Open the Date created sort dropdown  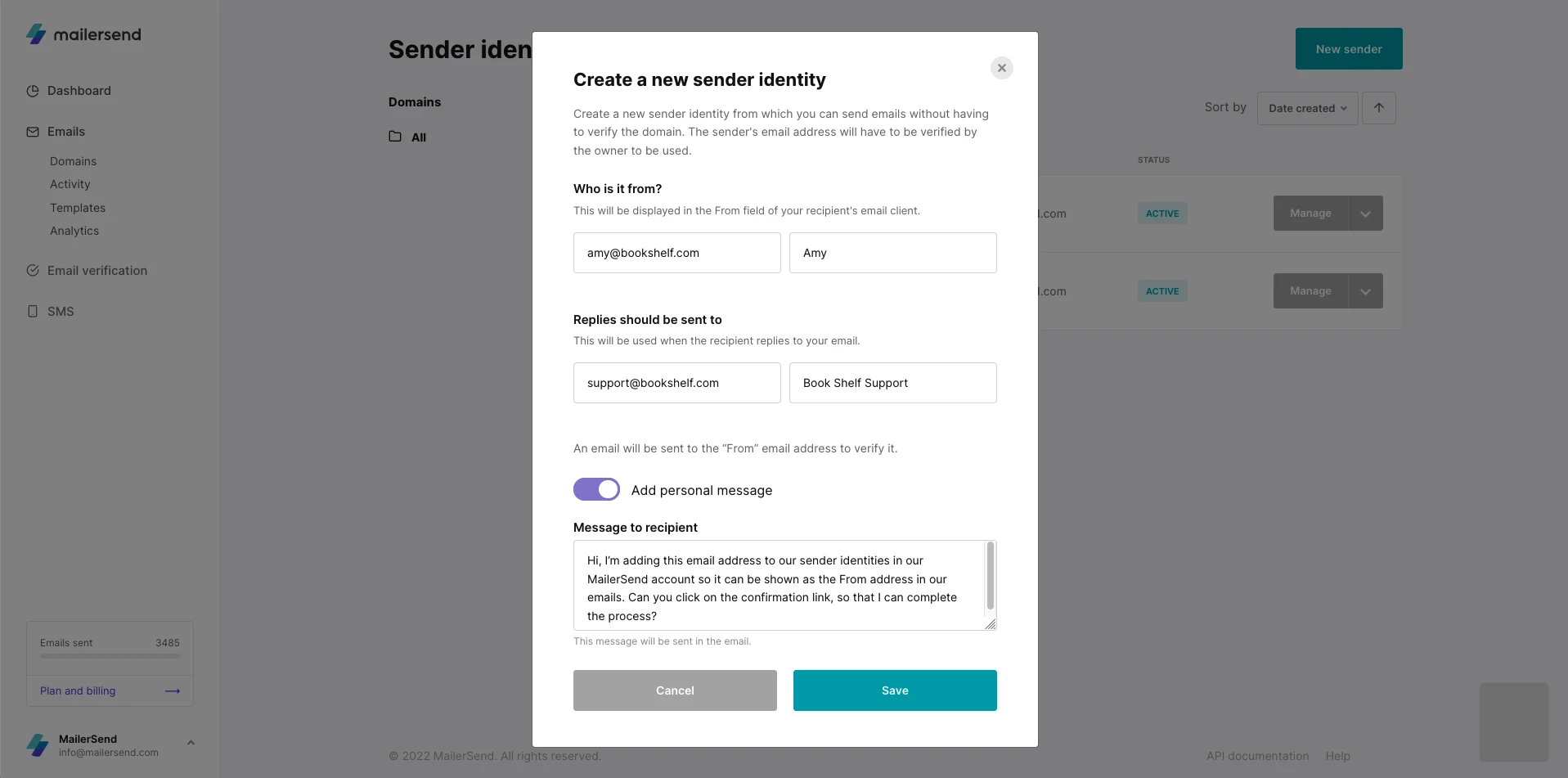point(1307,108)
